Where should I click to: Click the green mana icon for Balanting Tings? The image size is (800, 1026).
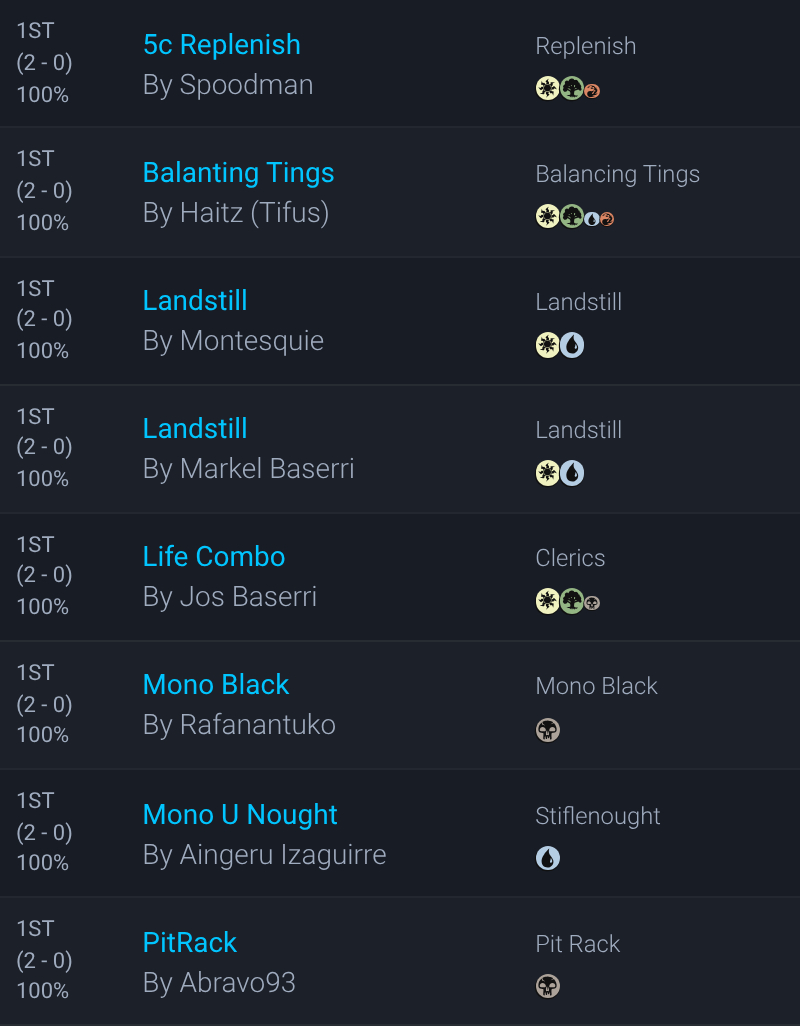(x=572, y=217)
